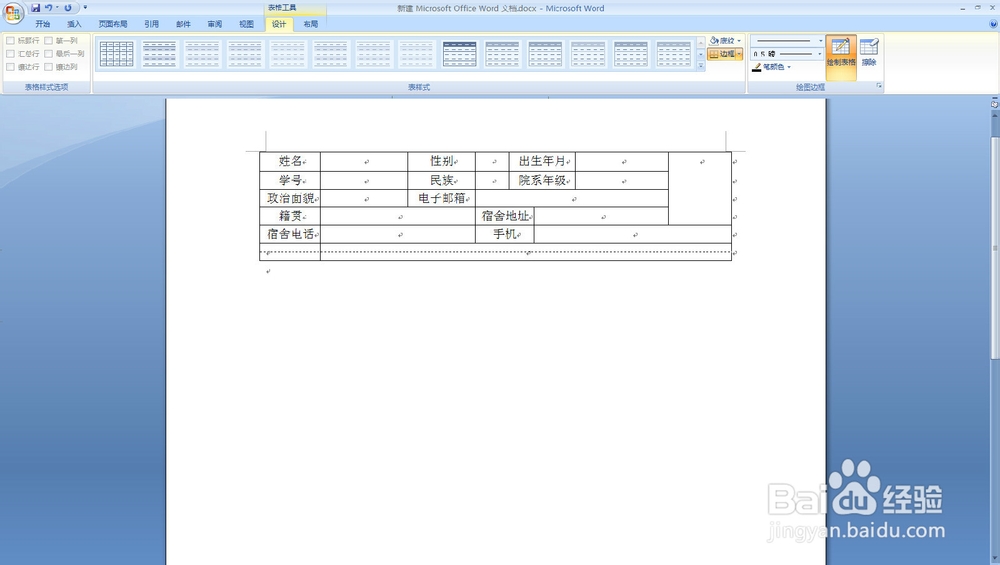Move table styles gallery to the previous row
The height and width of the screenshot is (565, 1000).
701,42
